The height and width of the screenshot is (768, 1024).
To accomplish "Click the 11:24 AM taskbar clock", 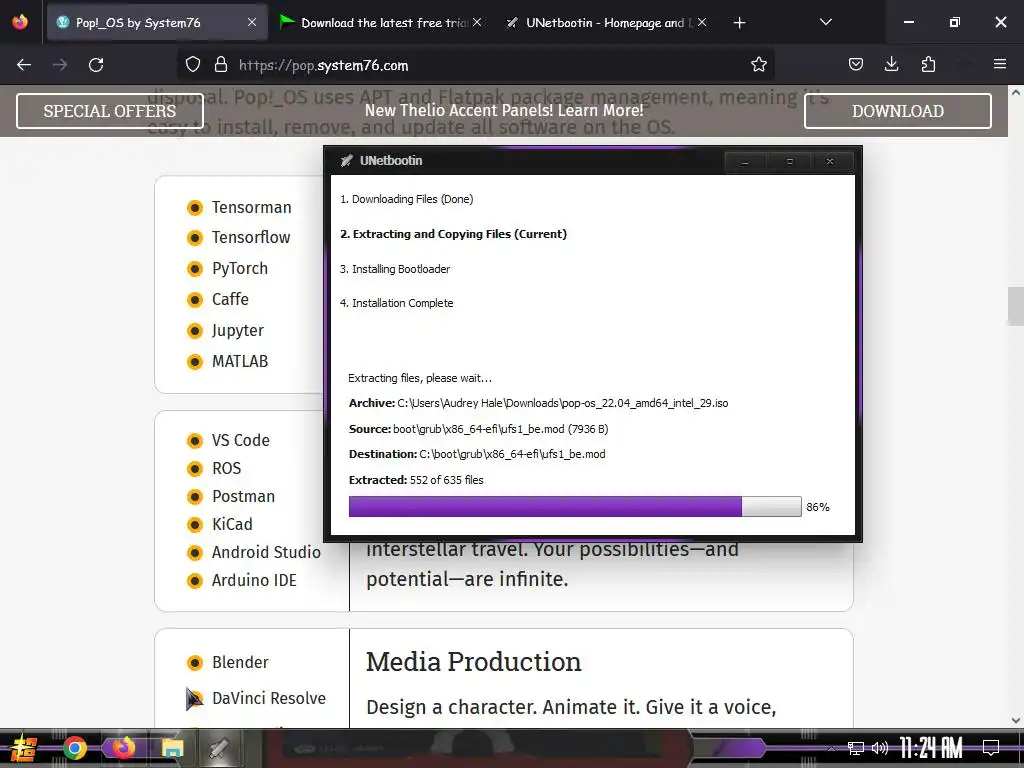I will [x=931, y=748].
